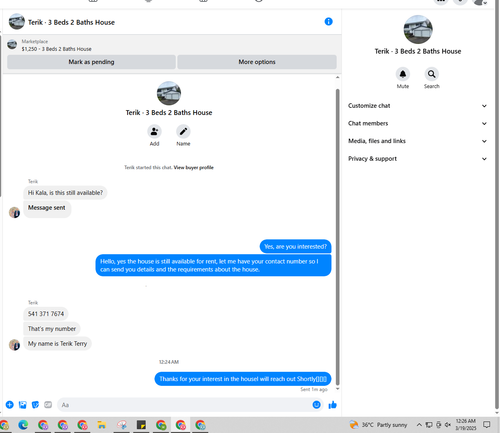This screenshot has height=433, width=500.
Task: Attach a photo using the image icon
Action: pyautogui.click(x=22, y=405)
